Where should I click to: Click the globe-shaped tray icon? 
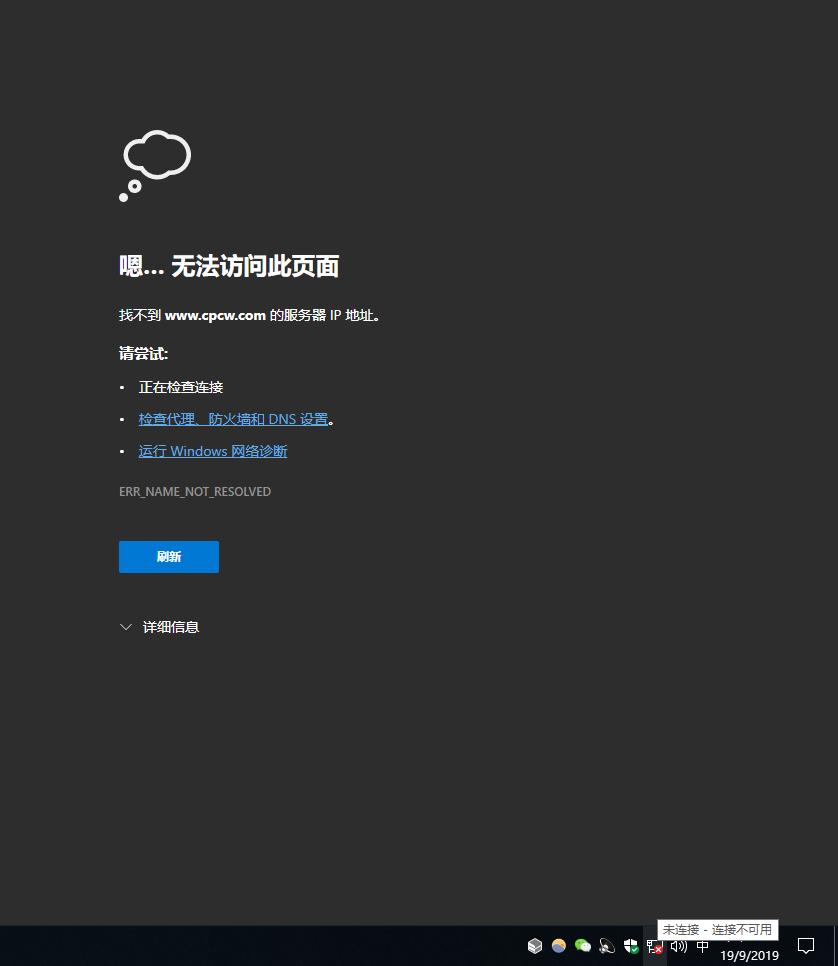pyautogui.click(x=559, y=945)
